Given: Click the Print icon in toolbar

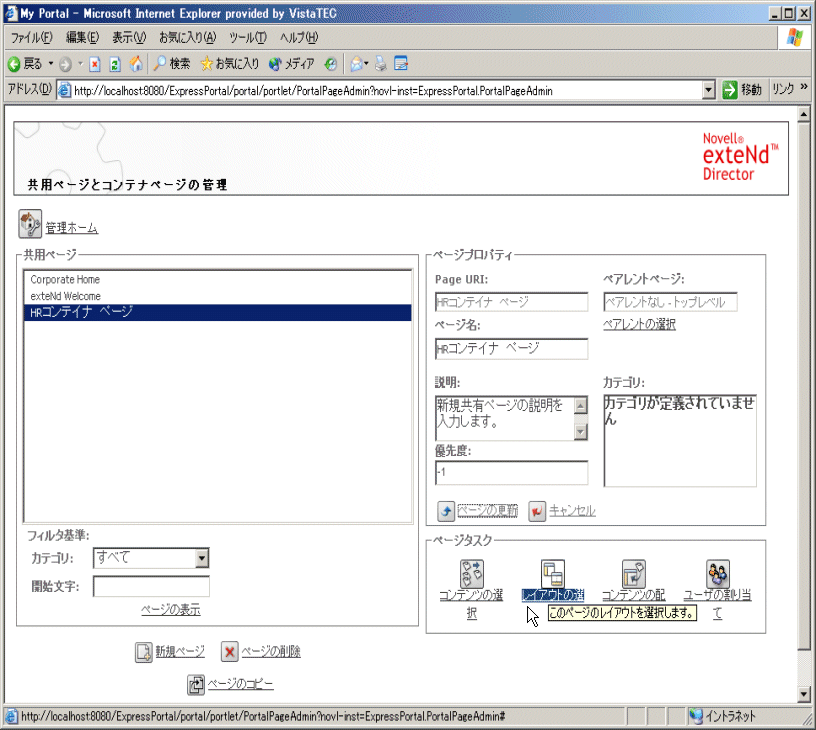Looking at the screenshot, I should click(x=381, y=63).
